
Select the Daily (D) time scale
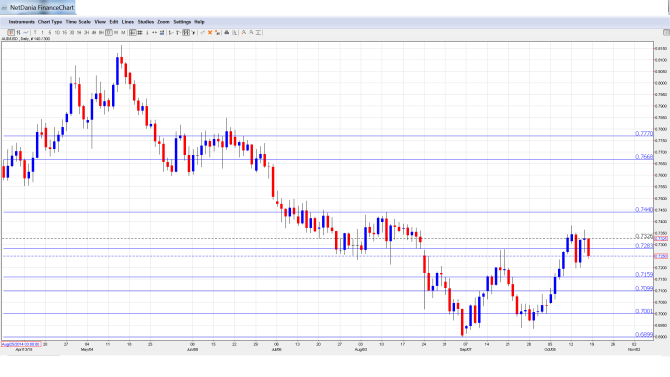[109, 32]
